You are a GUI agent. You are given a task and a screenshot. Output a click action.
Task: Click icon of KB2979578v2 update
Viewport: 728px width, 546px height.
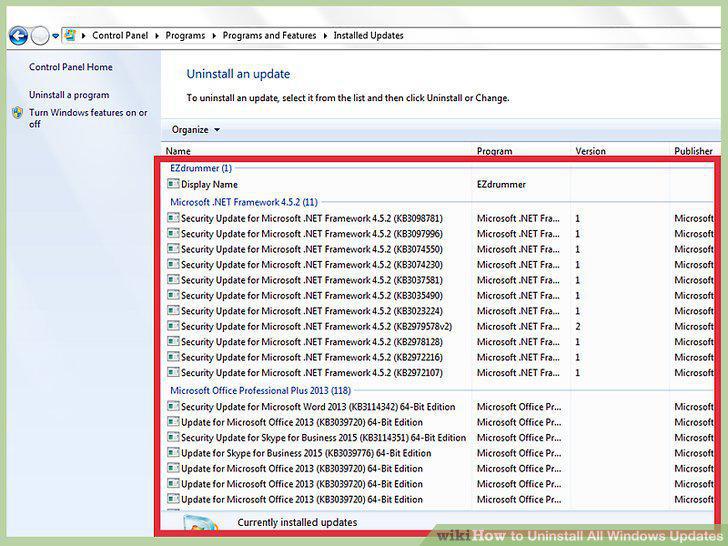[x=173, y=326]
